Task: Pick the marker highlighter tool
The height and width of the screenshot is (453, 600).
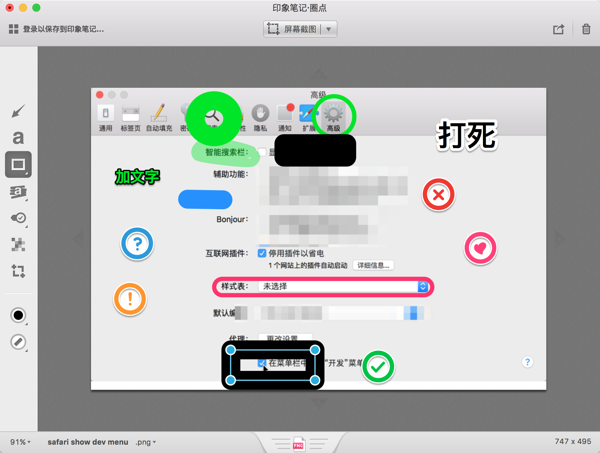Action: (x=18, y=192)
